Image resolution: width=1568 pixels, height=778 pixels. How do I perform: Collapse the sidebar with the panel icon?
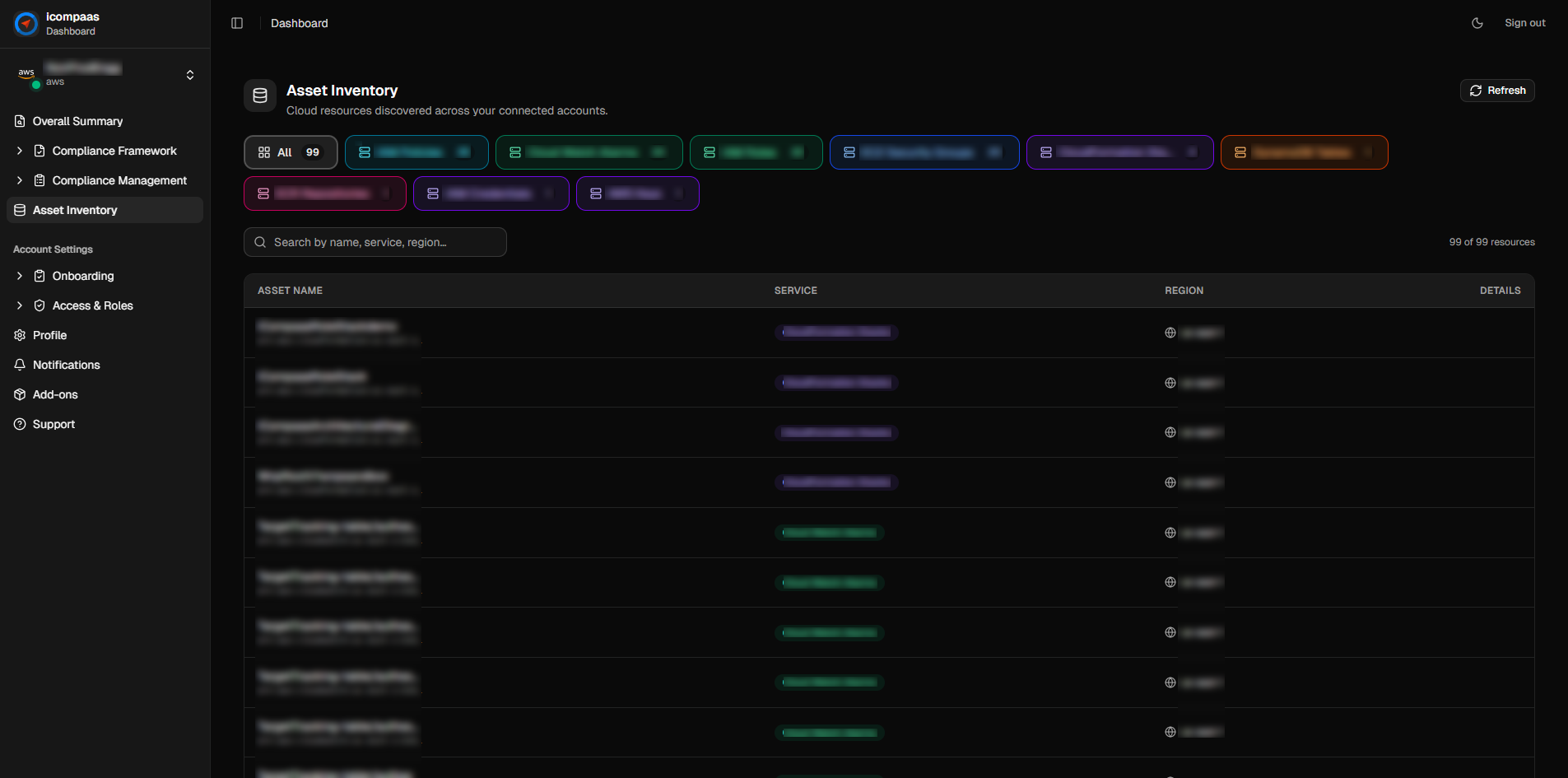point(237,23)
